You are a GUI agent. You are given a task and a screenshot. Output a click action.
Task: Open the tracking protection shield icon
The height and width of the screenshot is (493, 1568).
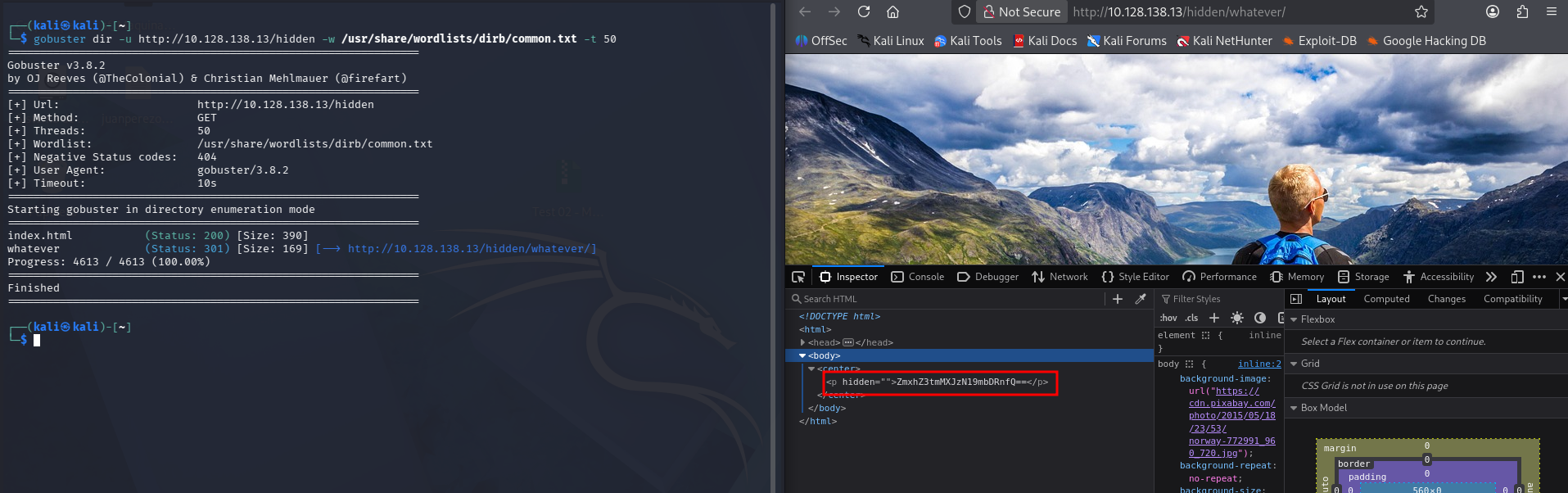click(965, 11)
